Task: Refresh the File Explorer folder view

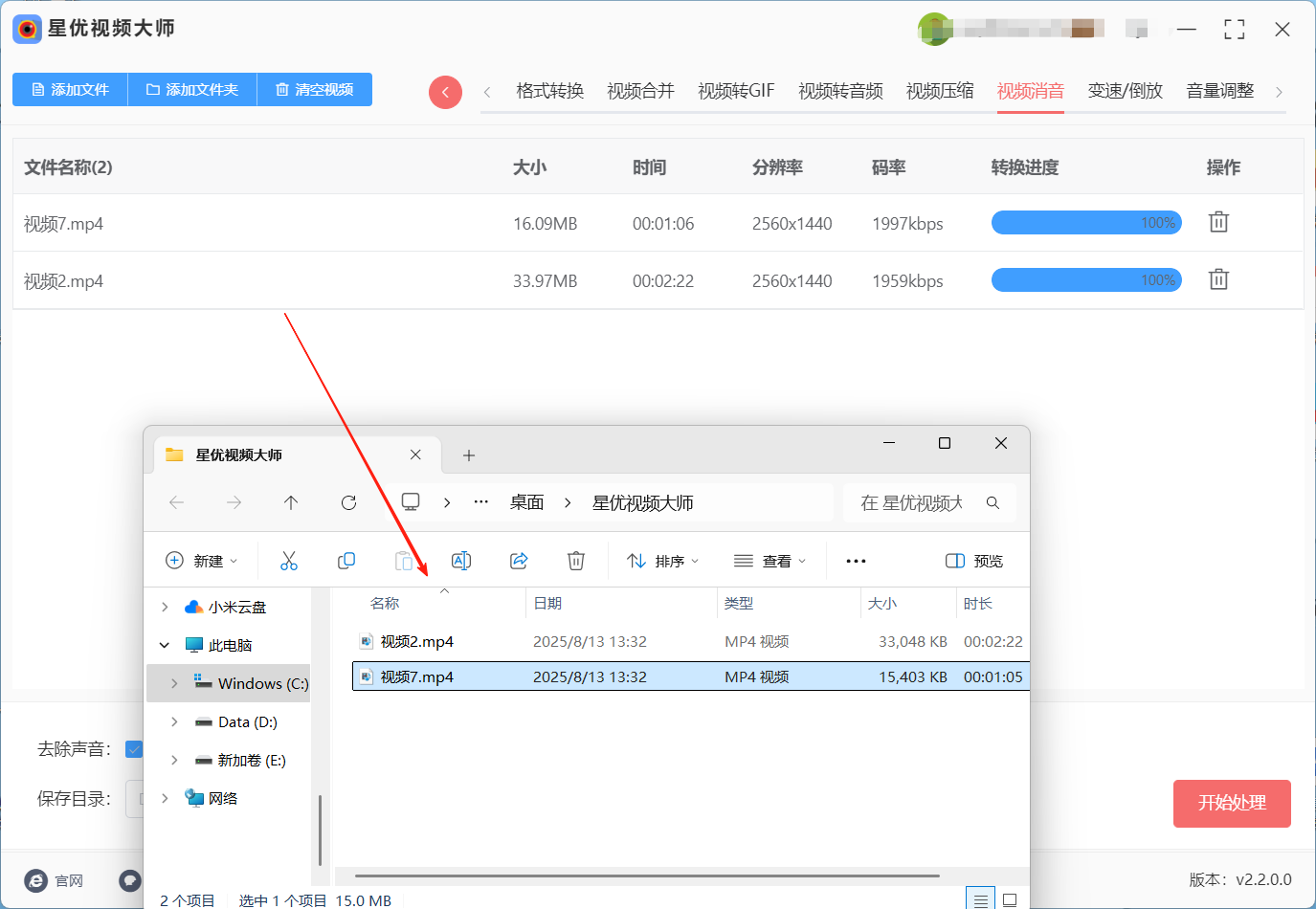Action: pyautogui.click(x=348, y=502)
